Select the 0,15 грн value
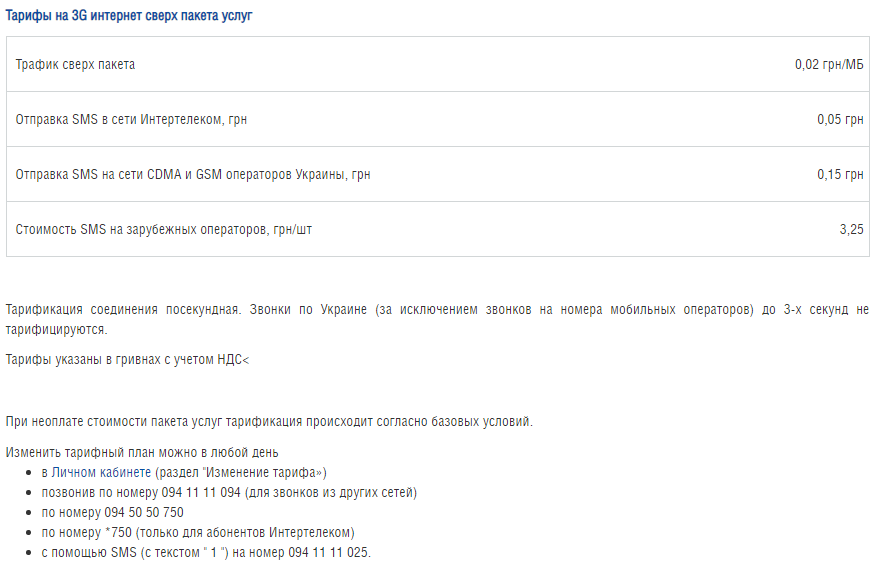The image size is (876, 564). pyautogui.click(x=840, y=175)
